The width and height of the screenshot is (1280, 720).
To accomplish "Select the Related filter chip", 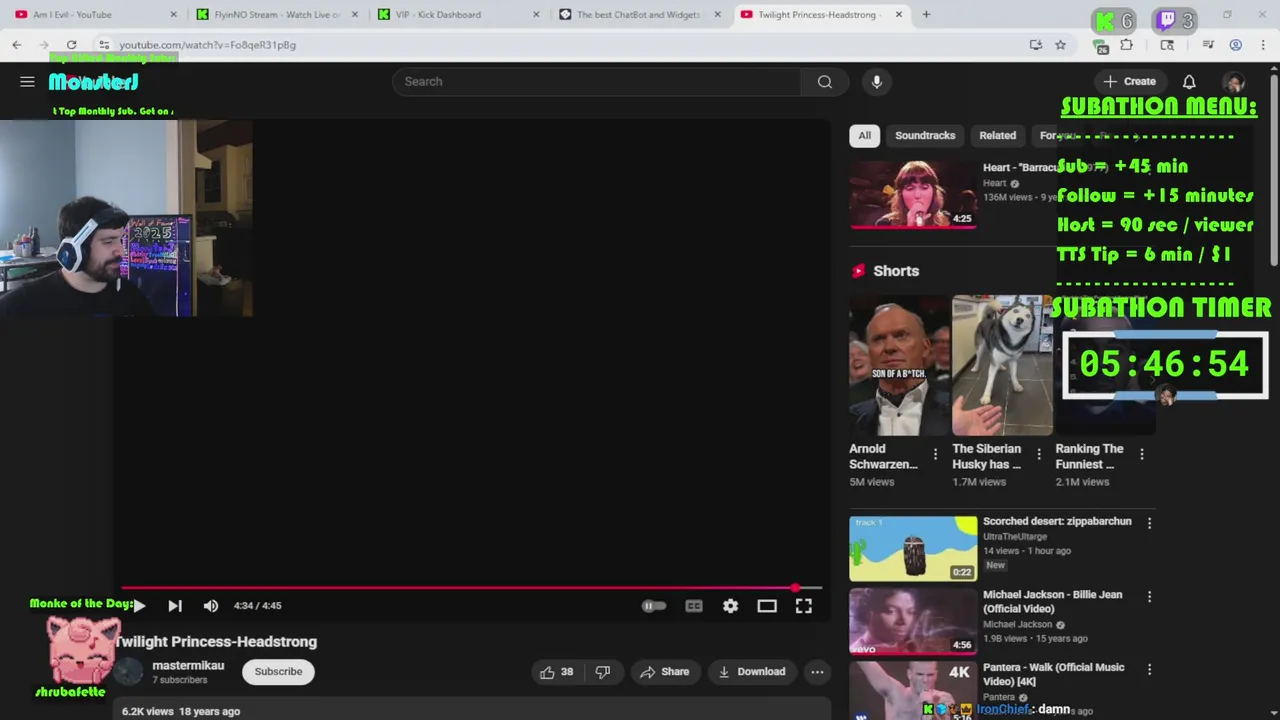I will point(997,136).
